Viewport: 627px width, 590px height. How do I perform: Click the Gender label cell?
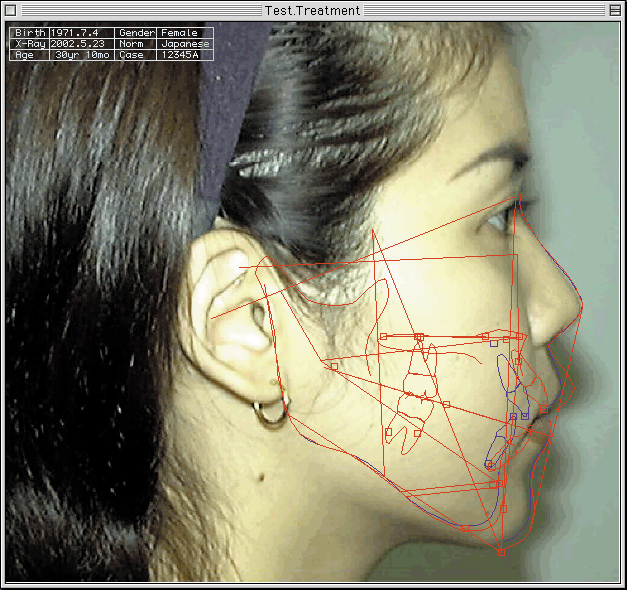(x=136, y=33)
